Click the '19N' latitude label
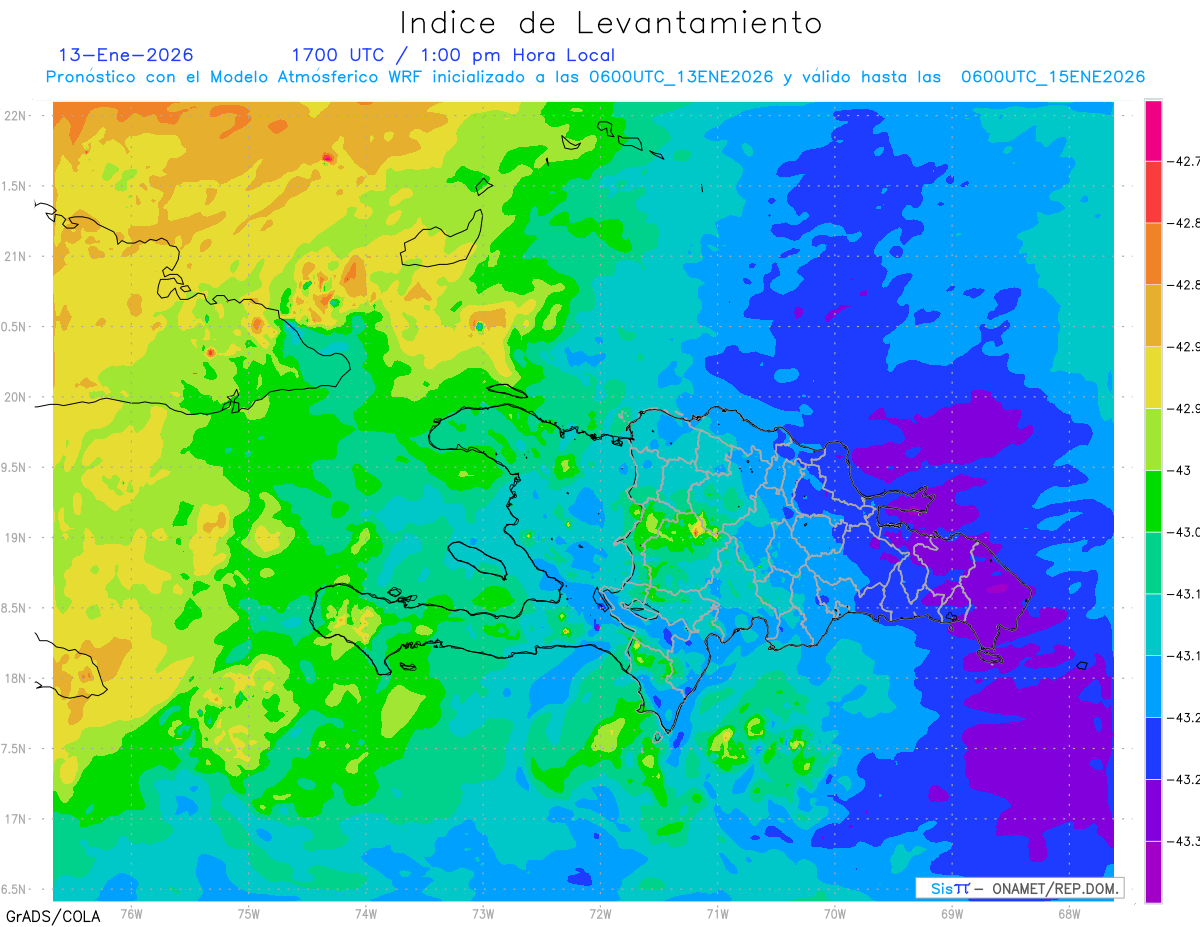Image resolution: width=1200 pixels, height=927 pixels. pyautogui.click(x=15, y=538)
